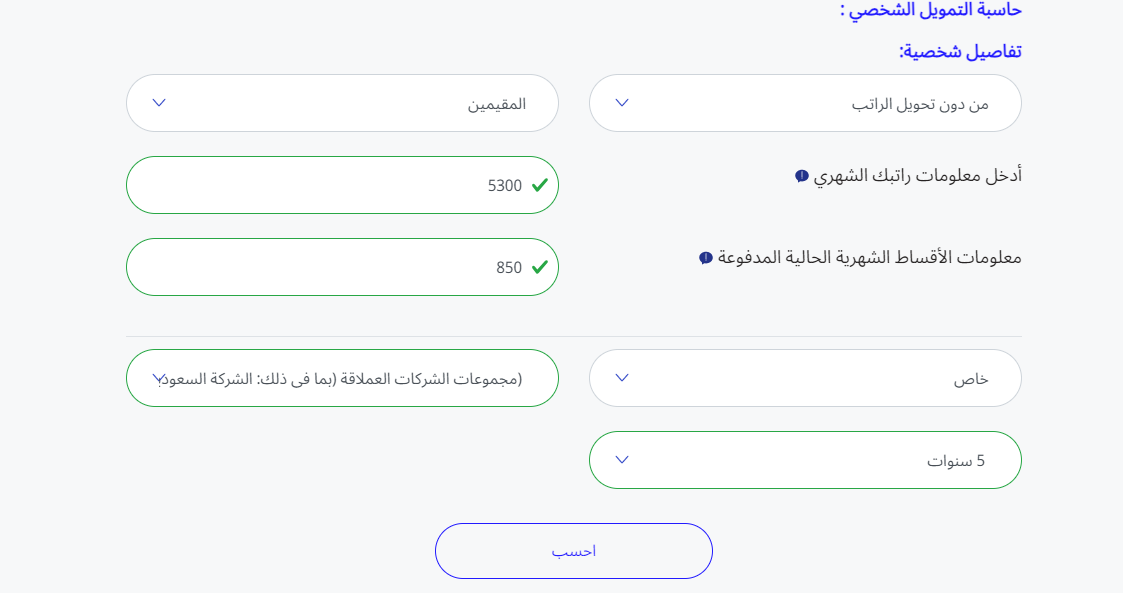The height and width of the screenshot is (593, 1123).
Task: Expand the 'المقيمين' residency dropdown
Action: (x=342, y=103)
